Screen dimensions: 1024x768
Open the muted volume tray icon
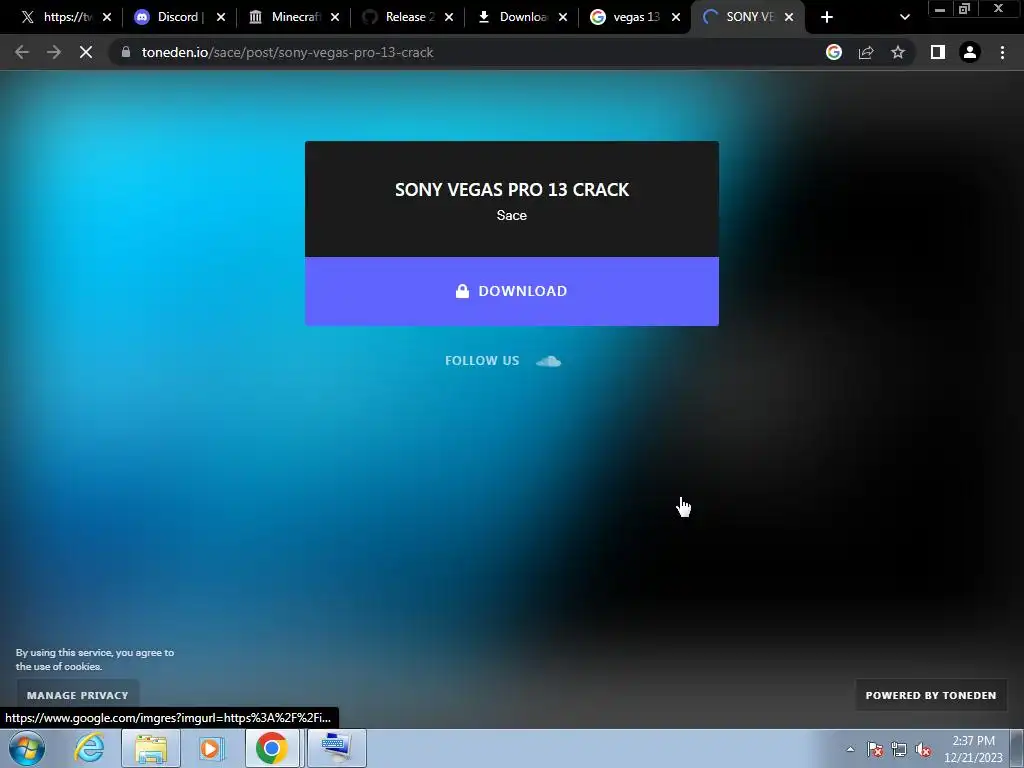(923, 750)
